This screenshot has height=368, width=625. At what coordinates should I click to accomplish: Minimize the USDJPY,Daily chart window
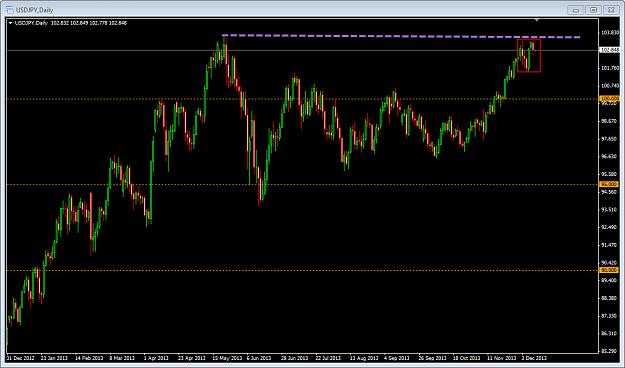[x=576, y=10]
